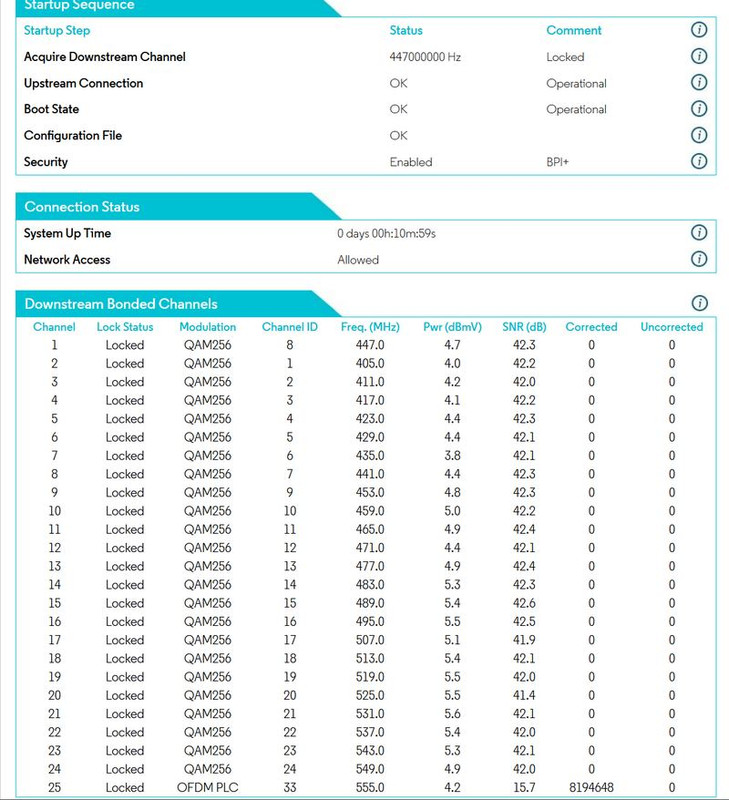Open Network Access info icon
The width and height of the screenshot is (729, 800).
click(x=698, y=259)
